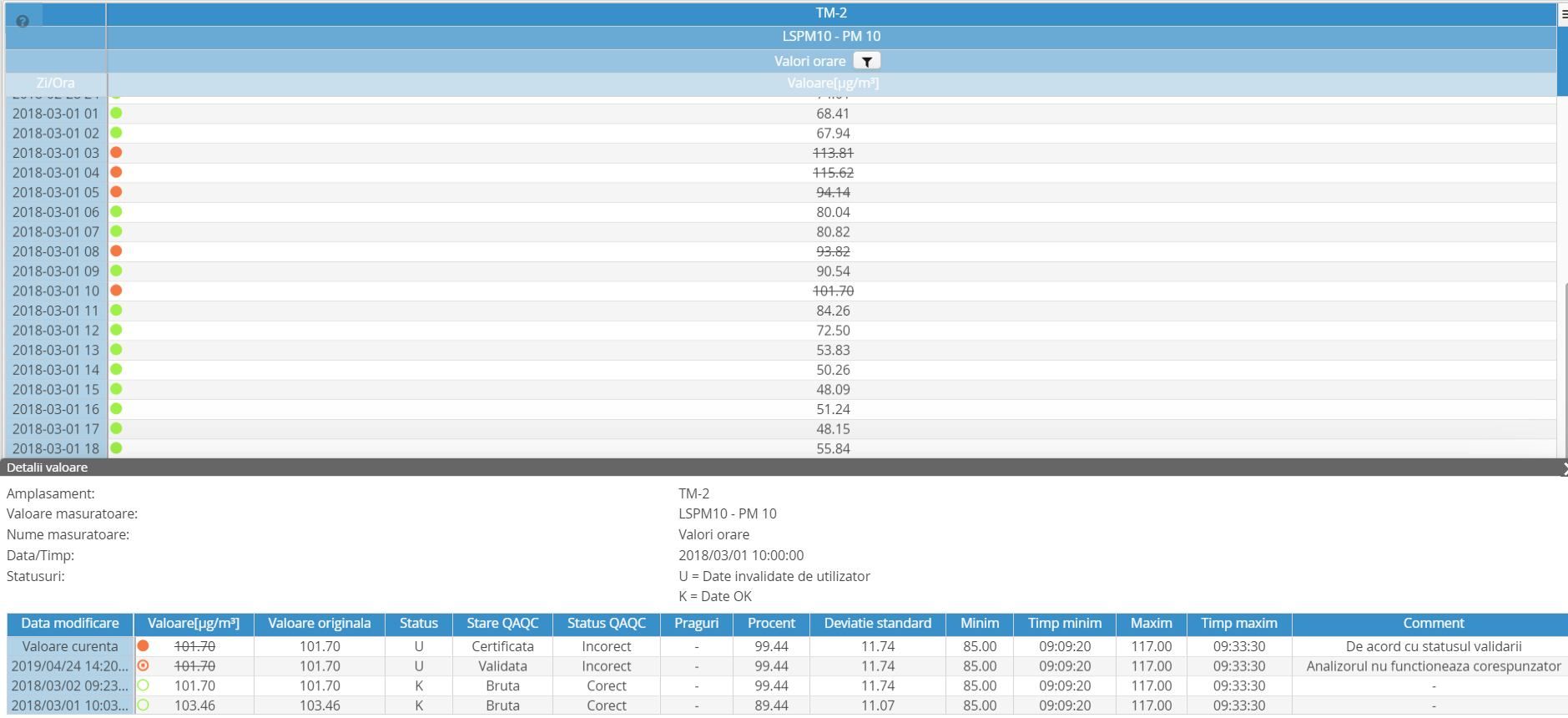Click green status dot for 2018-03-01 09
Viewport: 1568px width, 718px height.
point(117,271)
